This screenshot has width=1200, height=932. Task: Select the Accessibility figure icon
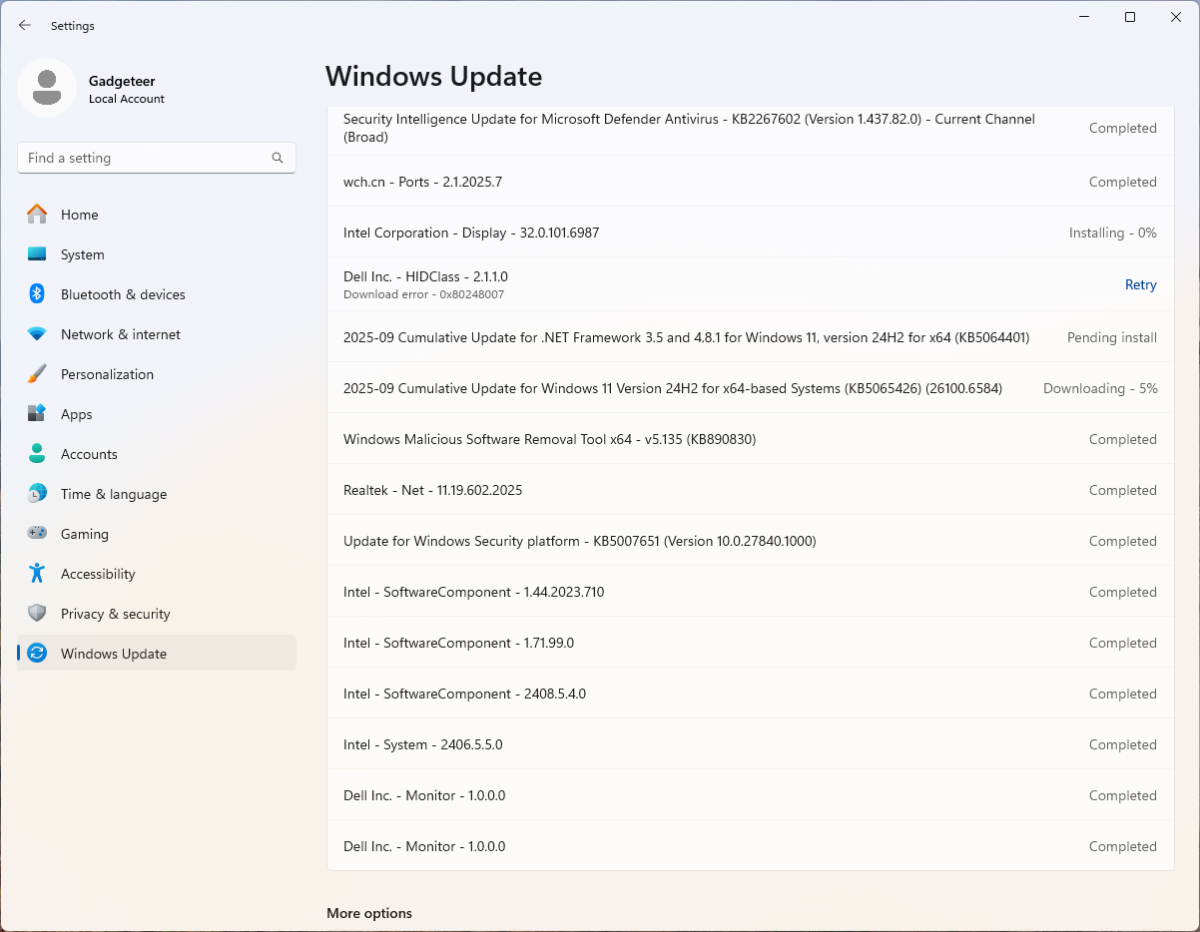click(x=37, y=574)
